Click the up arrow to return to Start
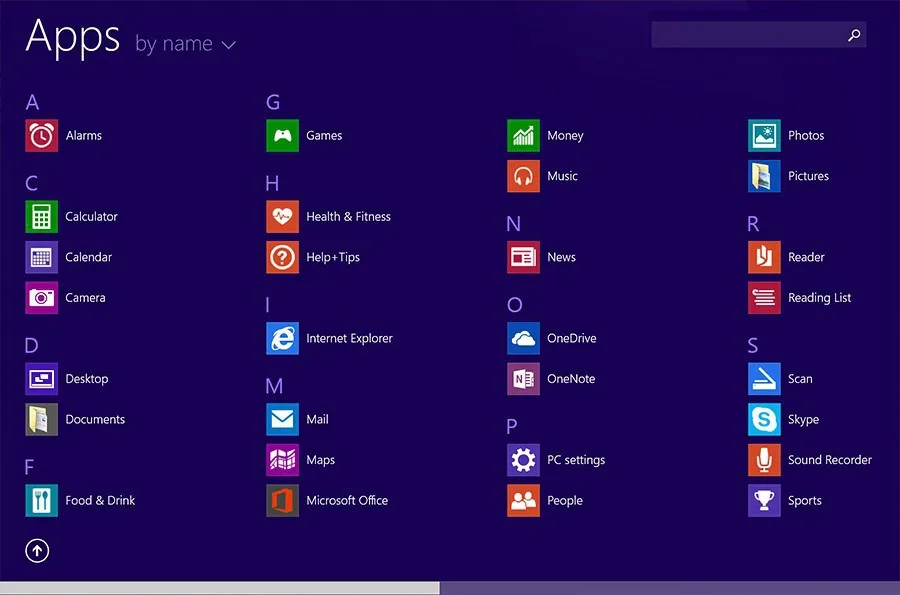900x595 pixels. pyautogui.click(x=37, y=550)
